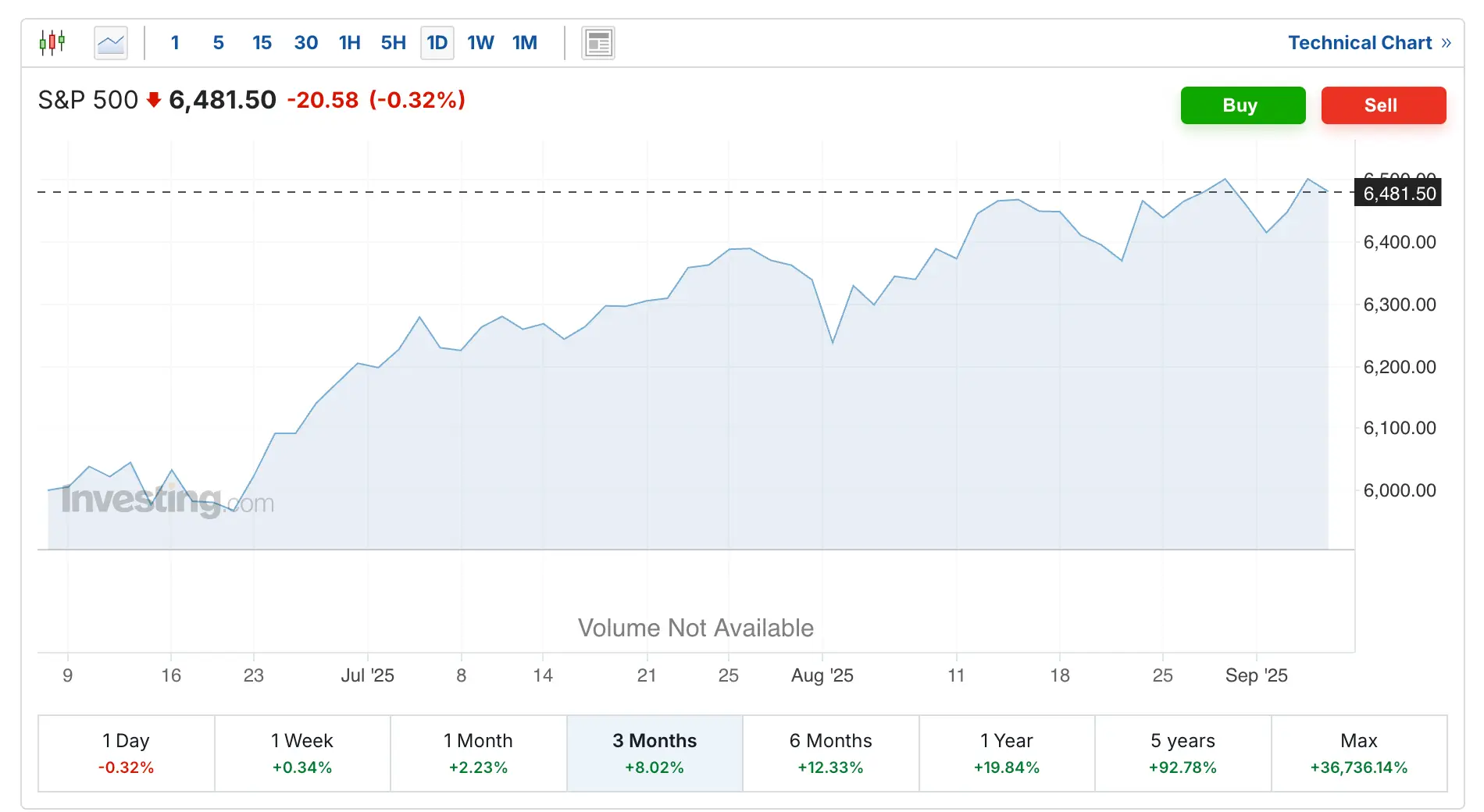Viewport: 1484px width, 812px height.
Task: Show the 5 years range
Action: (x=1183, y=753)
